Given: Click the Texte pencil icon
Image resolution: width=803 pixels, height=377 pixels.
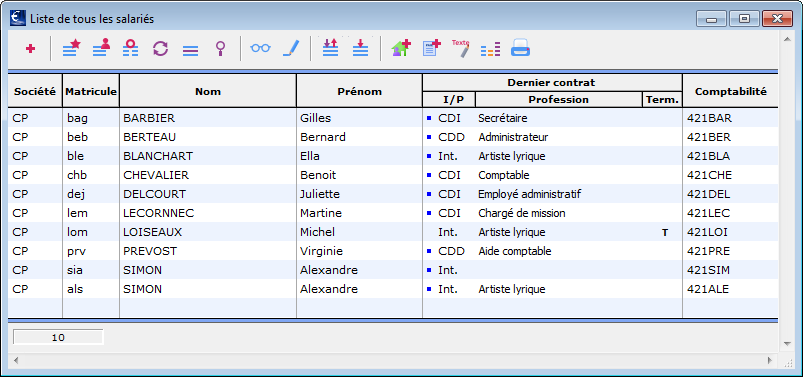Looking at the screenshot, I should tap(460, 49).
